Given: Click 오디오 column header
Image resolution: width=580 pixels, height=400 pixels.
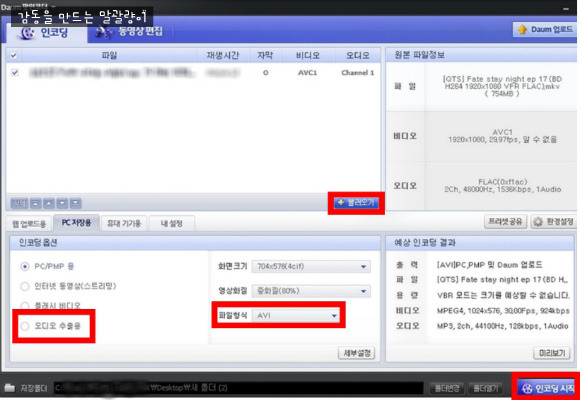Looking at the screenshot, I should click(x=357, y=56).
